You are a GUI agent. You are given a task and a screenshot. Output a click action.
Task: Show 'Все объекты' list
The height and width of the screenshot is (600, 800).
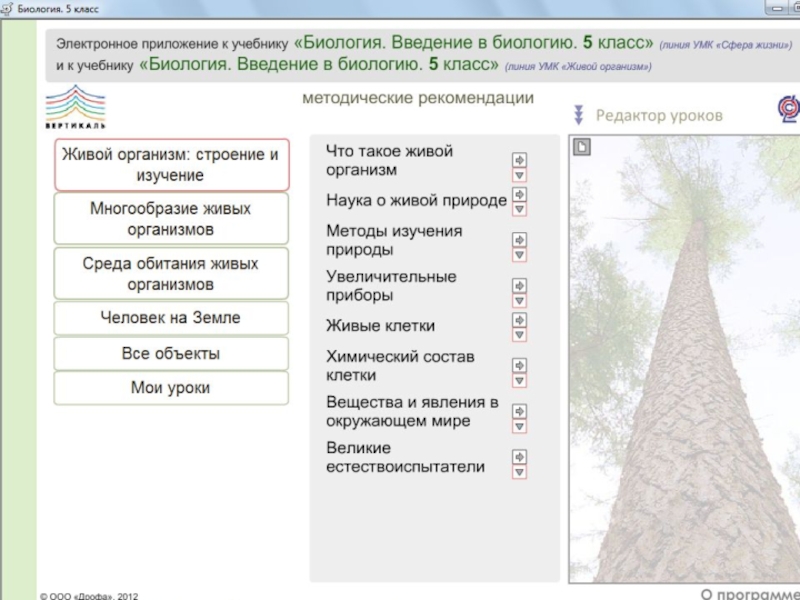(x=170, y=353)
